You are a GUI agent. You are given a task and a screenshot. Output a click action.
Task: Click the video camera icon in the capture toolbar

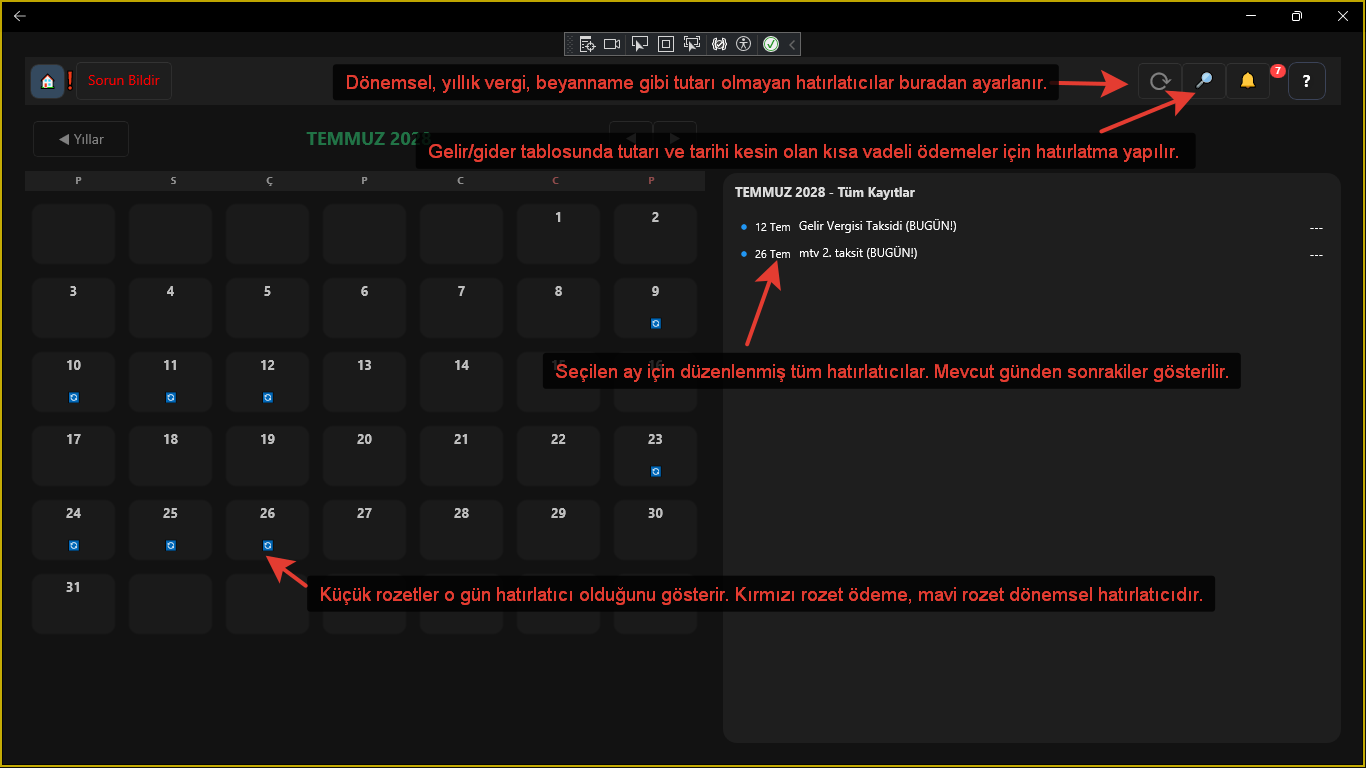[x=612, y=44]
